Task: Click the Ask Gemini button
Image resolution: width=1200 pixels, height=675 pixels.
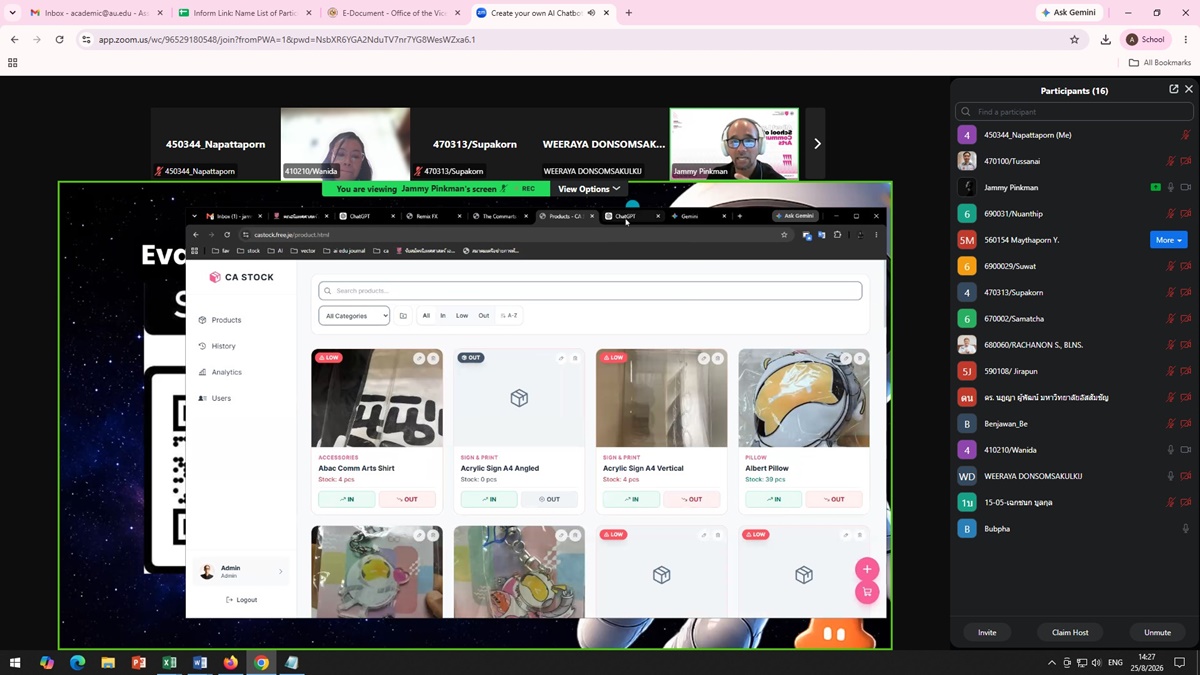Action: 1069,13
